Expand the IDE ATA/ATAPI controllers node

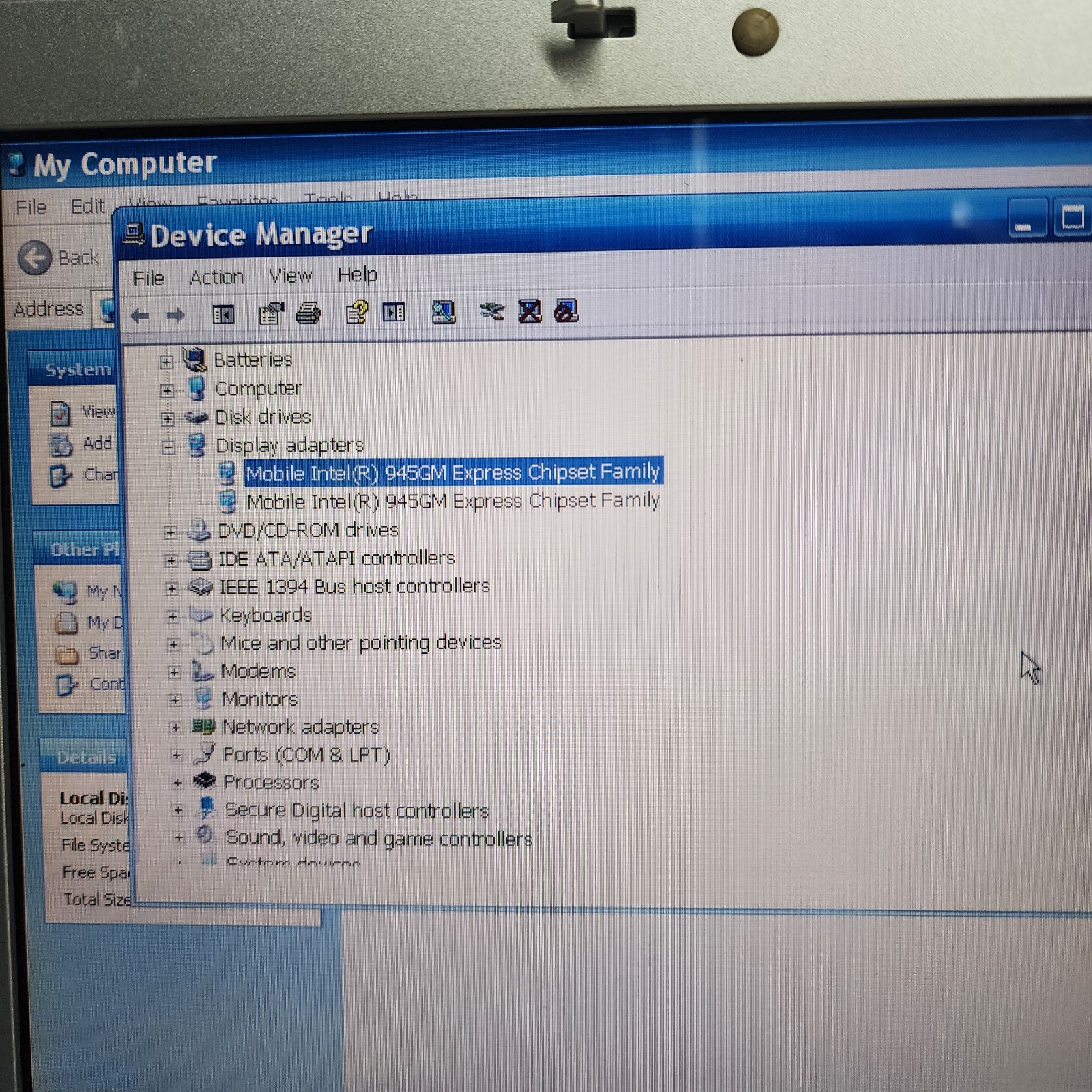pyautogui.click(x=171, y=561)
